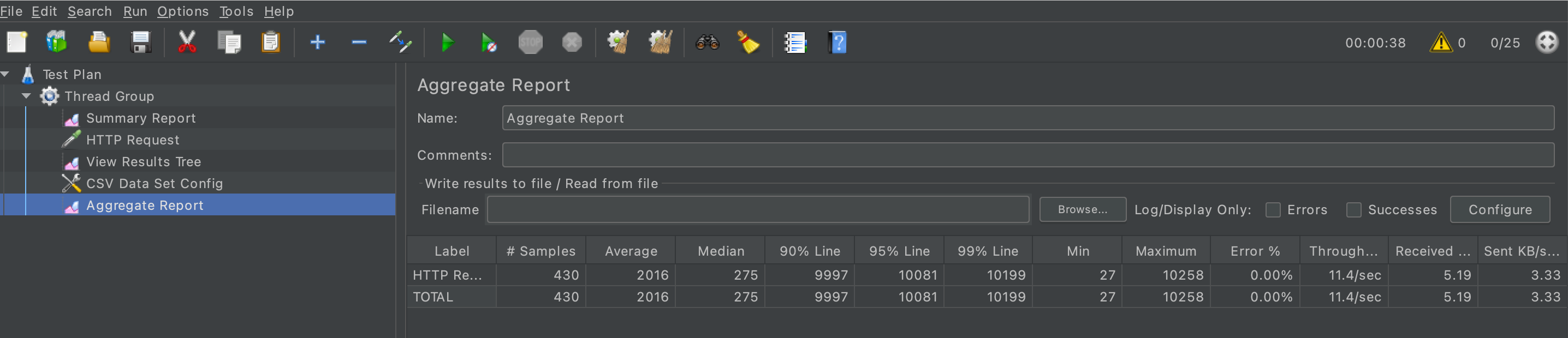This screenshot has width=1568, height=338.
Task: Open the Options menu
Action: [x=182, y=11]
